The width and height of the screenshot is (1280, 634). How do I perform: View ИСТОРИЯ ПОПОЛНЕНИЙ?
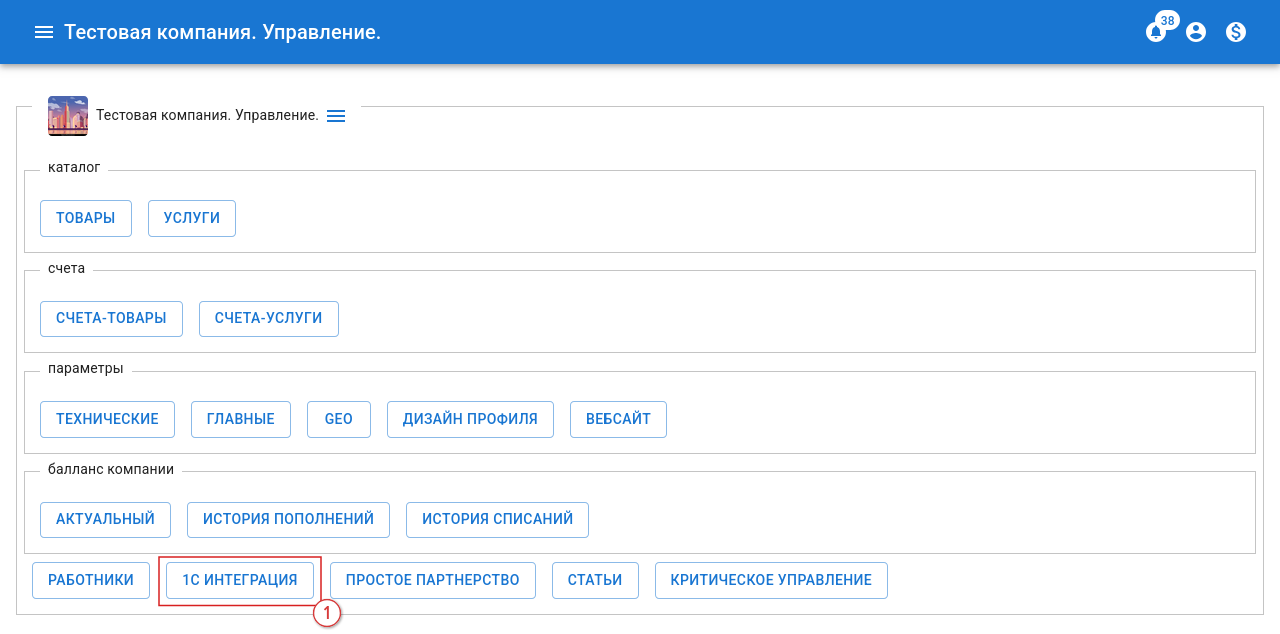288,519
